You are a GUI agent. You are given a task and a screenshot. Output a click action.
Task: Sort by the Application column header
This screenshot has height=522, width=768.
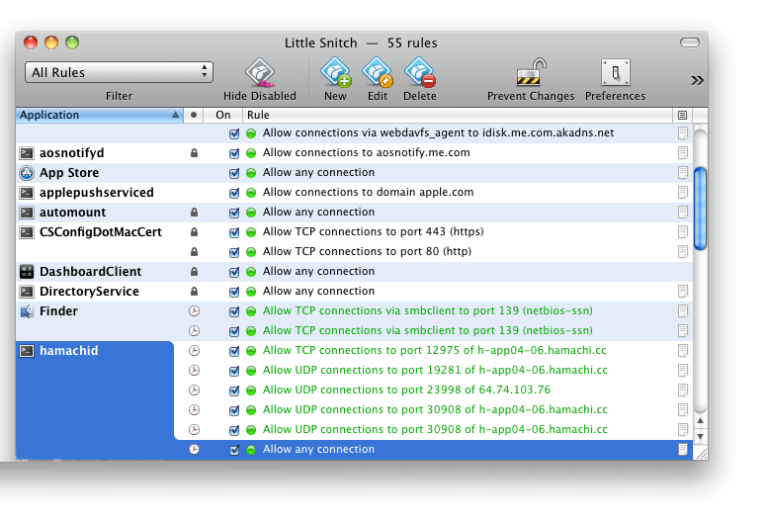point(99,115)
